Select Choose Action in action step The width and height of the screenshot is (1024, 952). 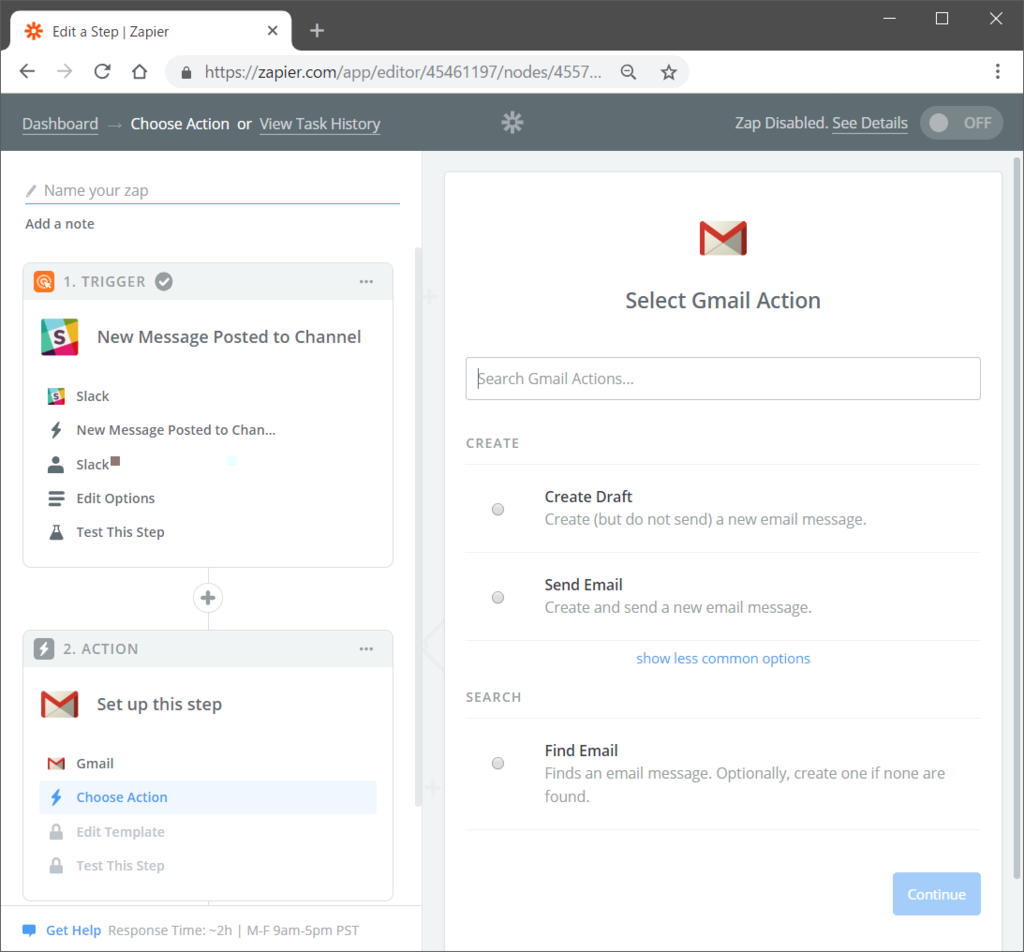point(208,797)
